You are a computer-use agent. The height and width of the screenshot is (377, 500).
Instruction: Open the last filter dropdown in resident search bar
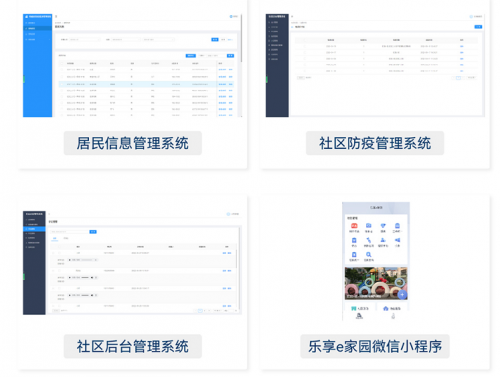pyautogui.click(x=159, y=39)
